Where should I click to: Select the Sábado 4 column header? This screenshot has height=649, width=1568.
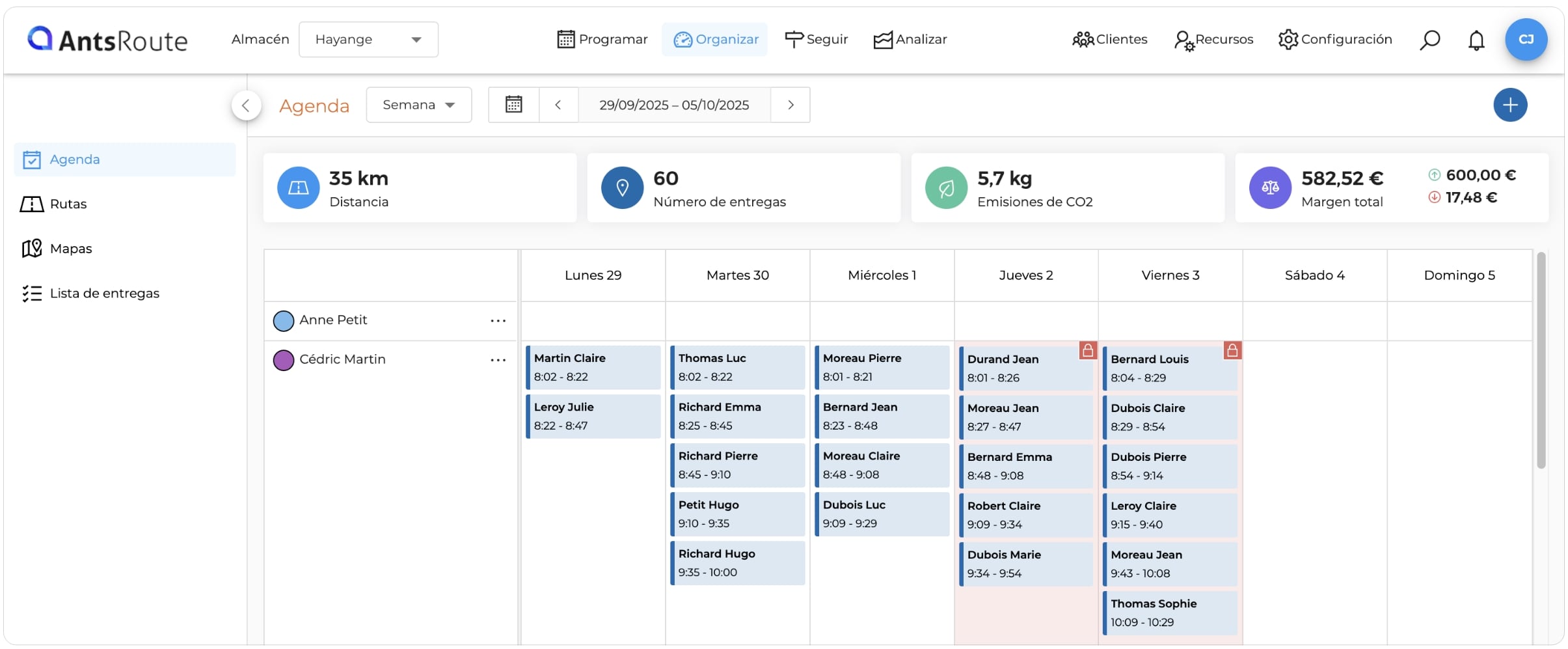(x=1315, y=275)
